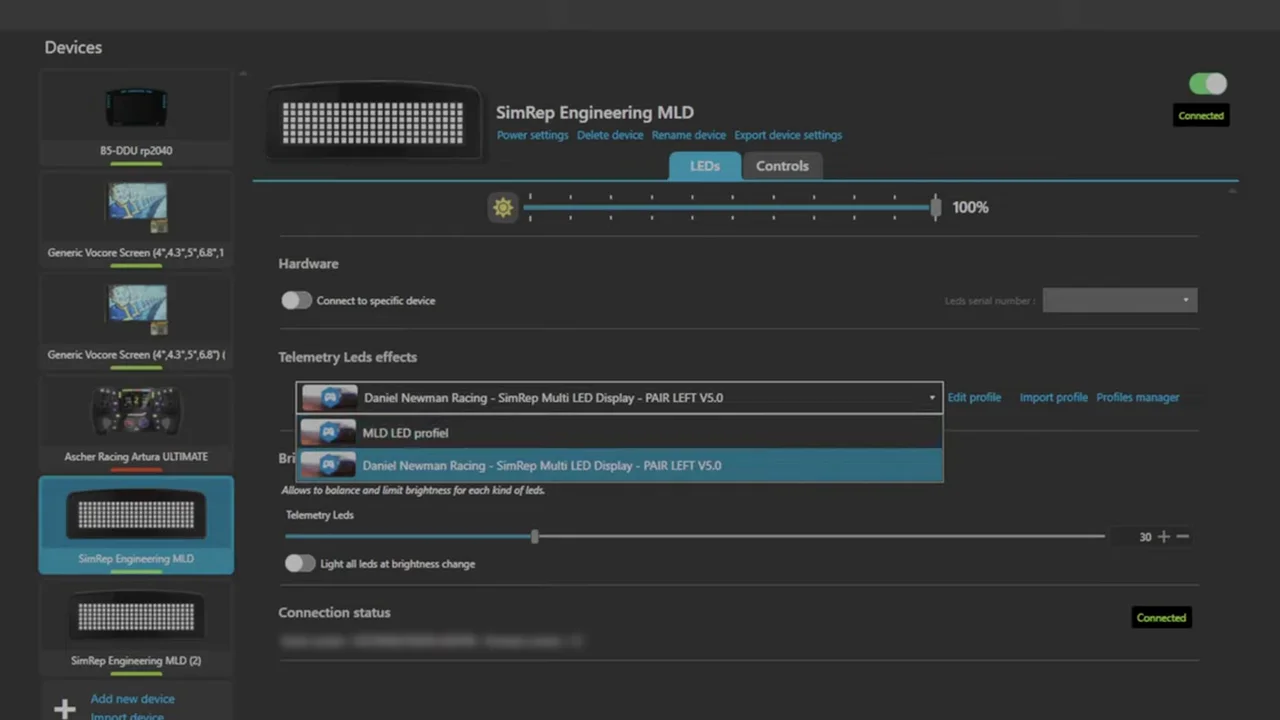This screenshot has width=1280, height=720.
Task: Click the SimRep Engineering MLD header image
Action: pos(373,122)
